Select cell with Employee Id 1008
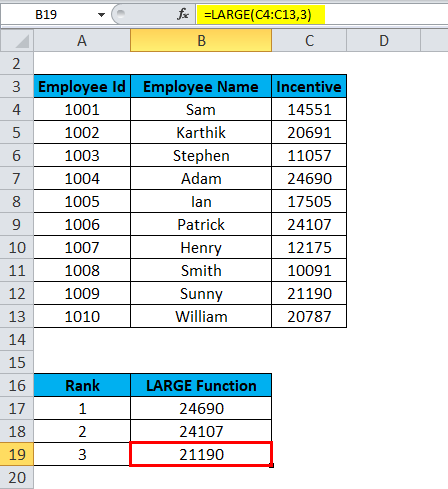The width and height of the screenshot is (448, 489). click(x=82, y=270)
